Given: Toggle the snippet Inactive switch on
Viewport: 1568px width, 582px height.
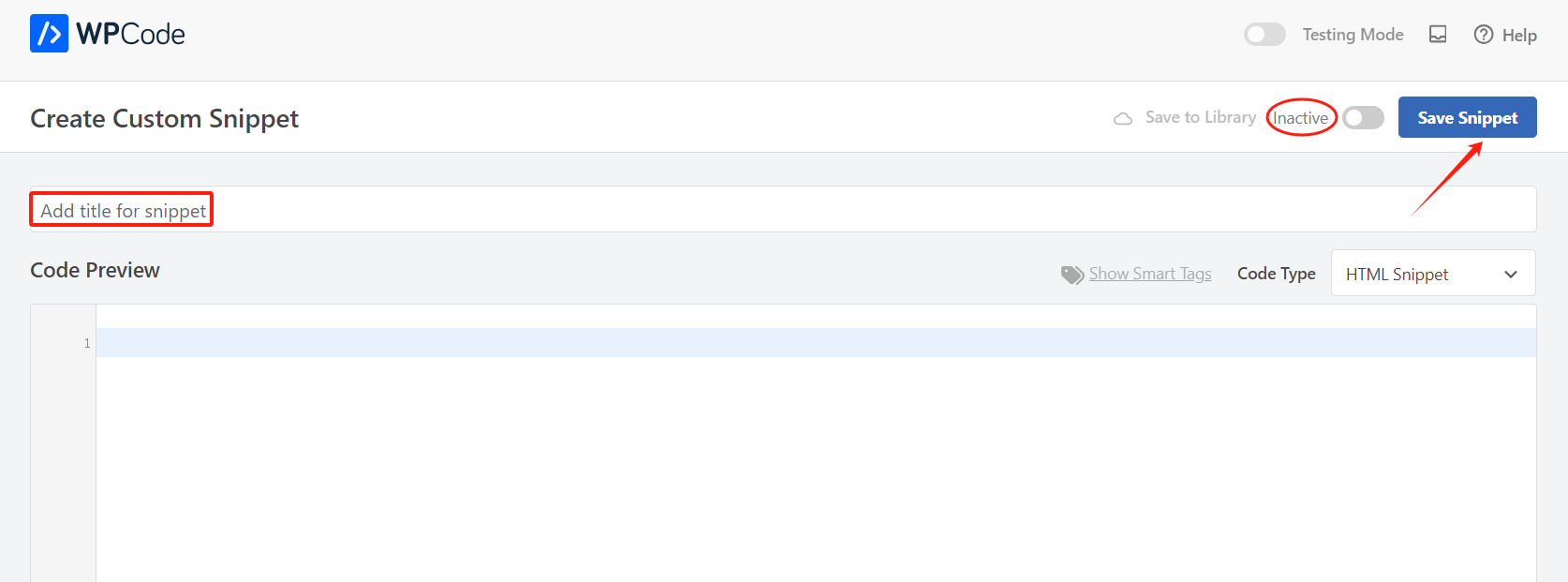Looking at the screenshot, I should tap(1363, 118).
